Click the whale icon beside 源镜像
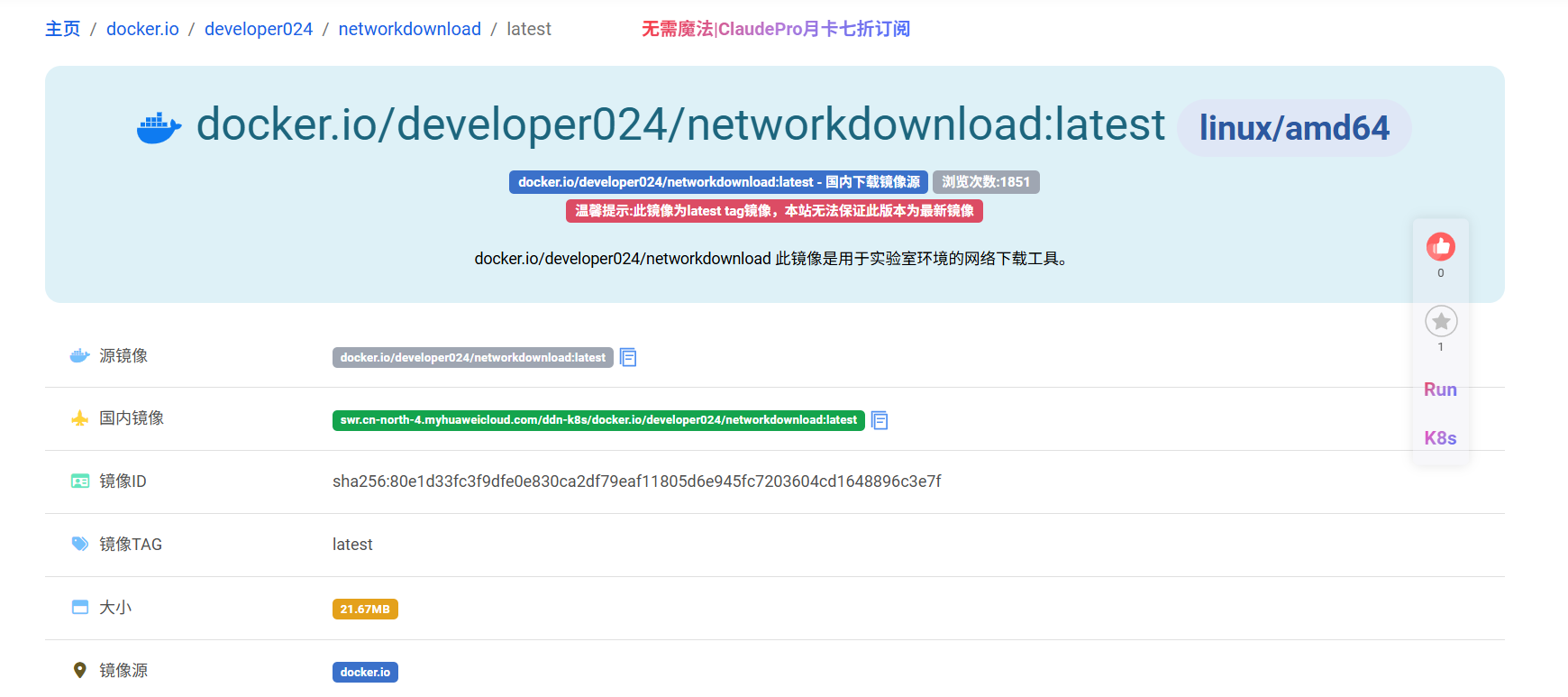Screen dimensions: 1568x697 pyautogui.click(x=80, y=356)
